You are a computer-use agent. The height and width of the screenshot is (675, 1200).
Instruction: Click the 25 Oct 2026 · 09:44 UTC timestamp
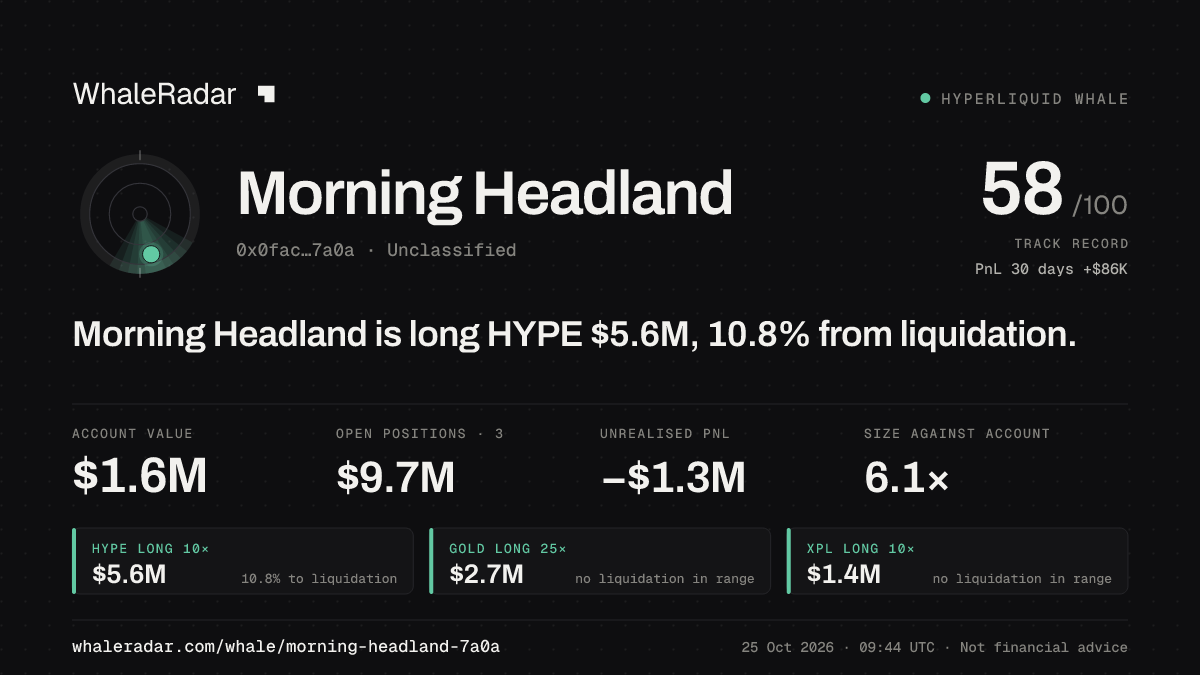point(838,647)
